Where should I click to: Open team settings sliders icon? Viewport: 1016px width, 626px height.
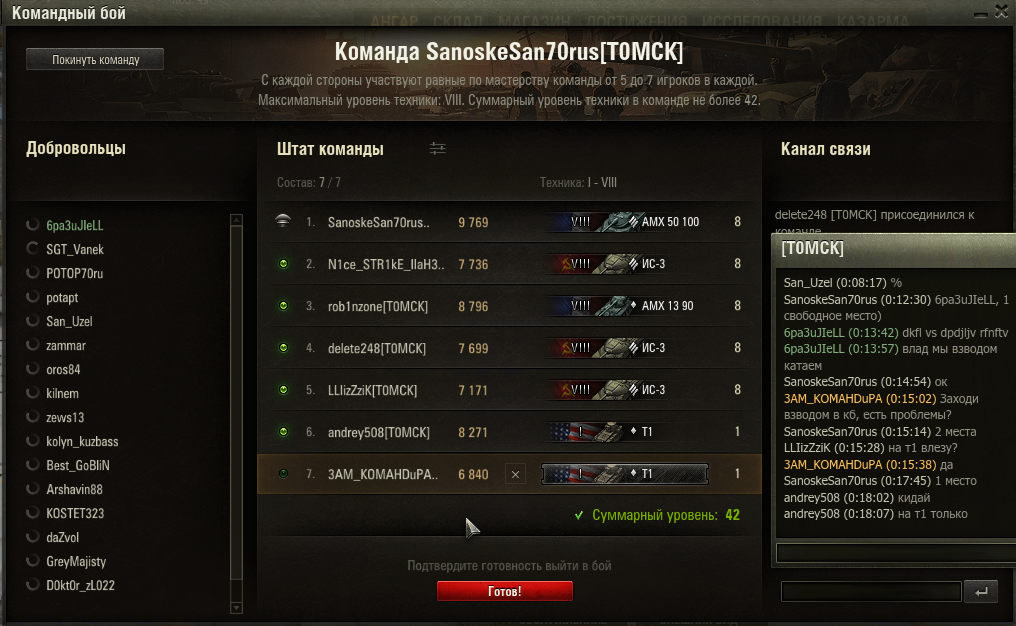pyautogui.click(x=437, y=149)
